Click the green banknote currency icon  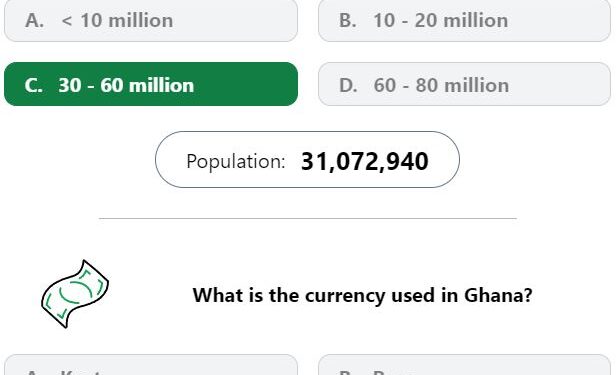[x=75, y=294]
